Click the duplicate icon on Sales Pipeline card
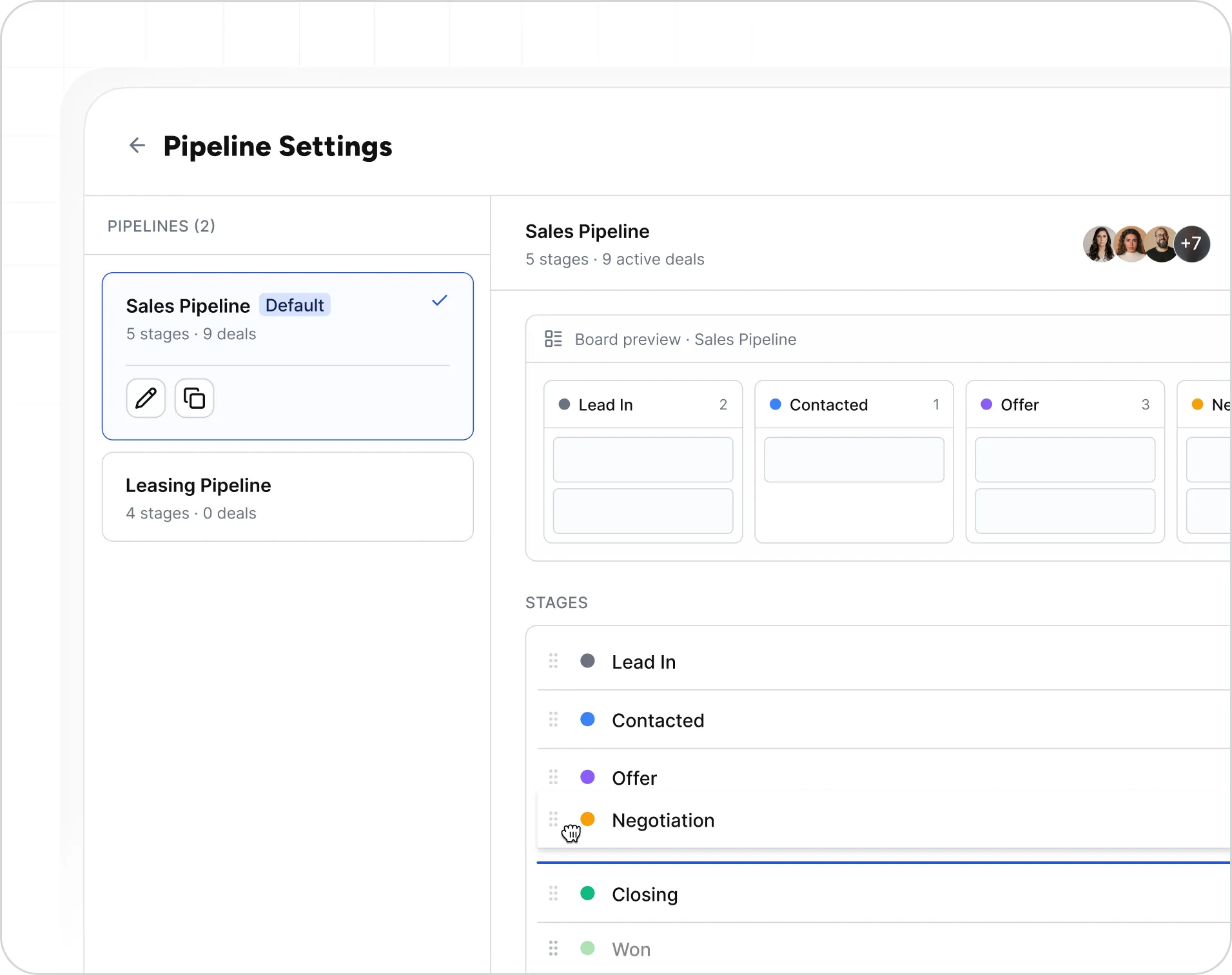This screenshot has width=1232, height=975. point(194,398)
